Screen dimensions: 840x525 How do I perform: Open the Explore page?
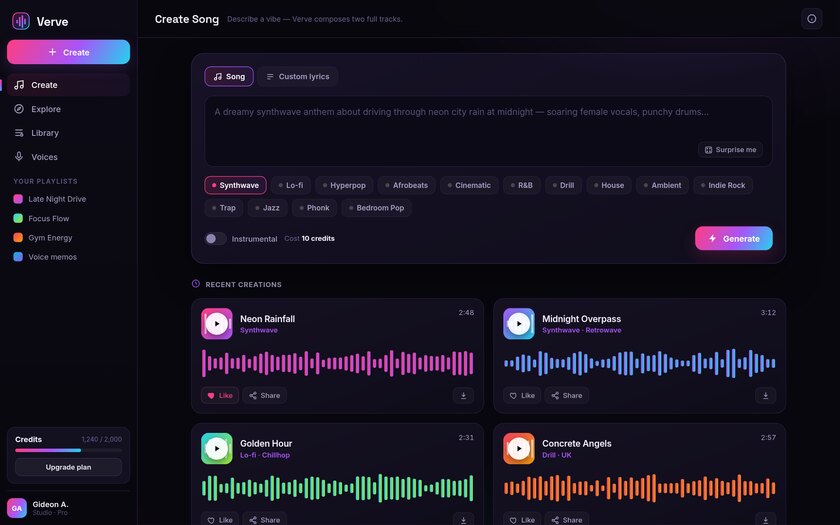[x=68, y=109]
